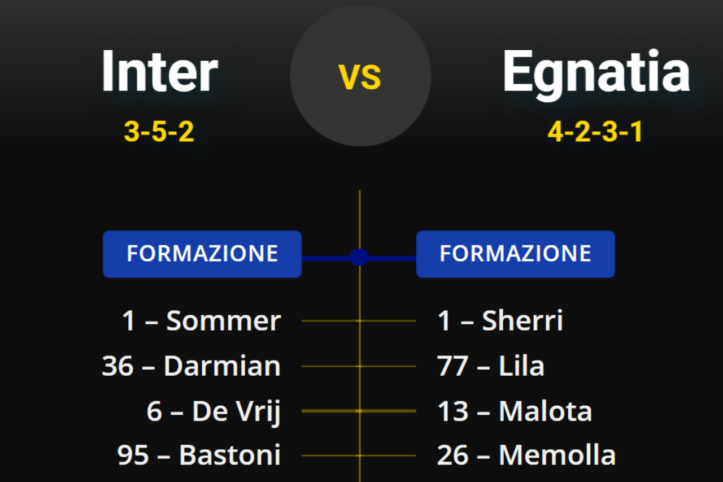Choose player 26 – Memolla

point(526,456)
